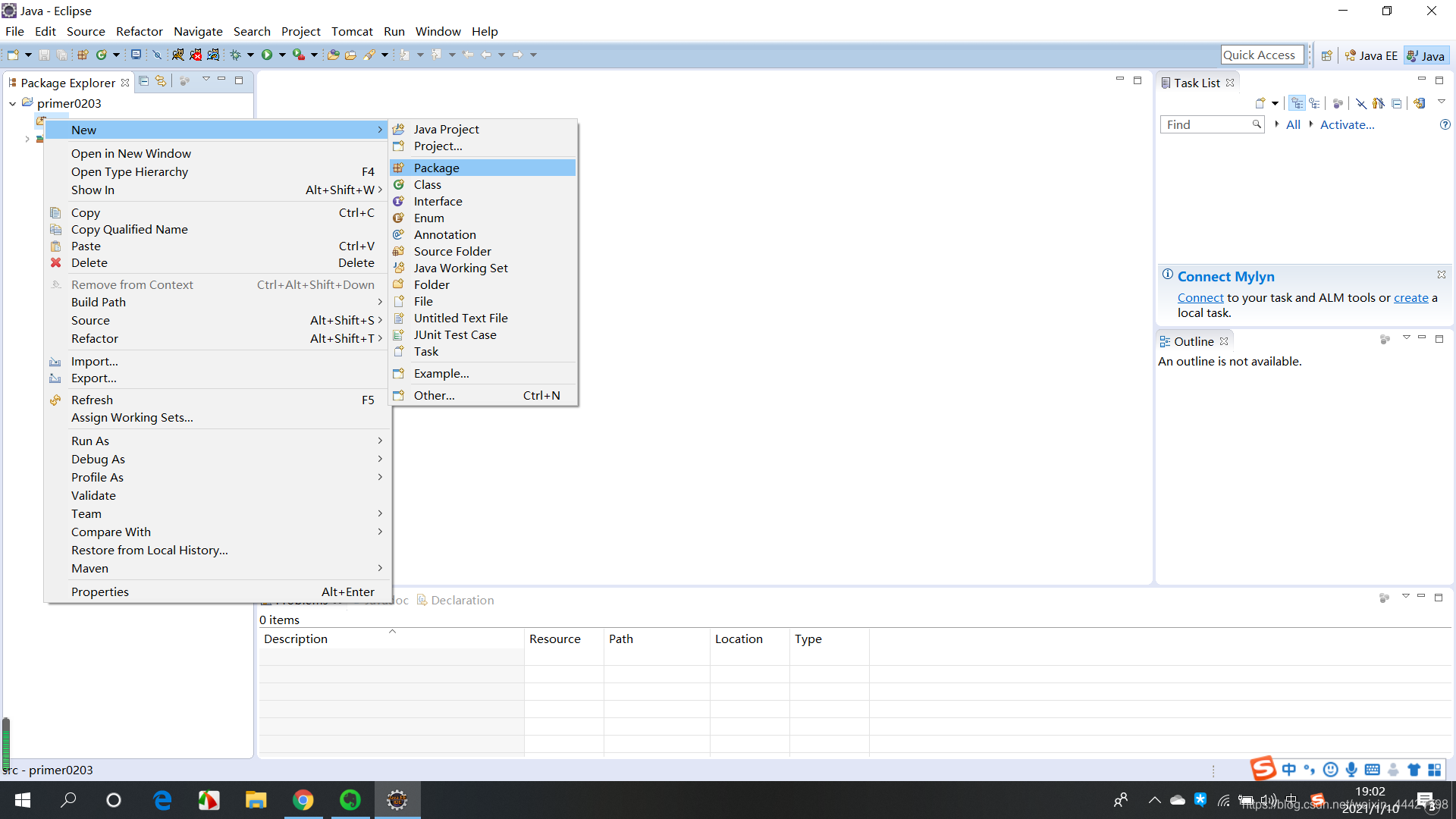Open Microsoft Edge from the taskbar
This screenshot has width=1456, height=819.
pos(162,800)
